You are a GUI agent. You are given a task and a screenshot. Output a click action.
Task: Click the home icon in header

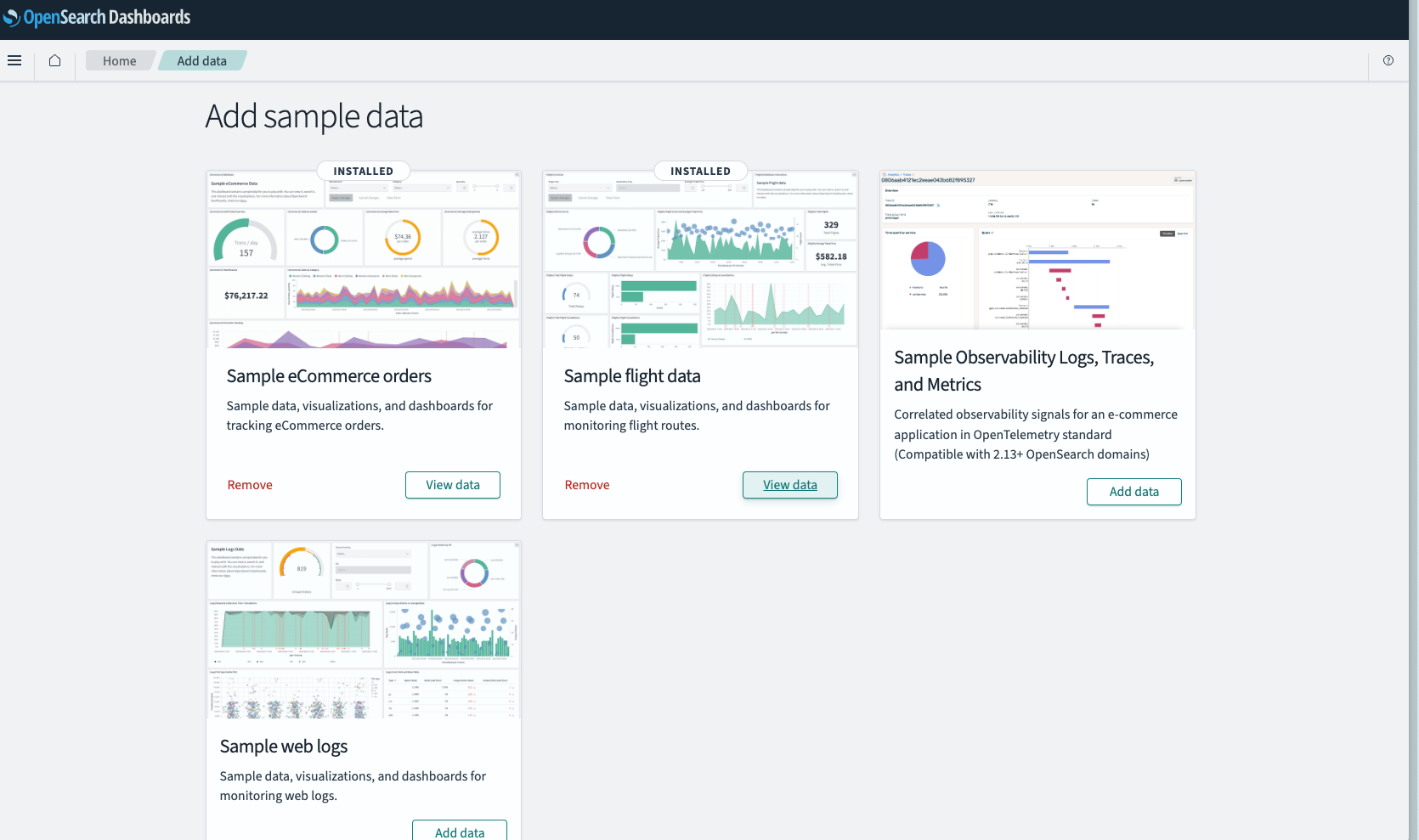[x=54, y=60]
